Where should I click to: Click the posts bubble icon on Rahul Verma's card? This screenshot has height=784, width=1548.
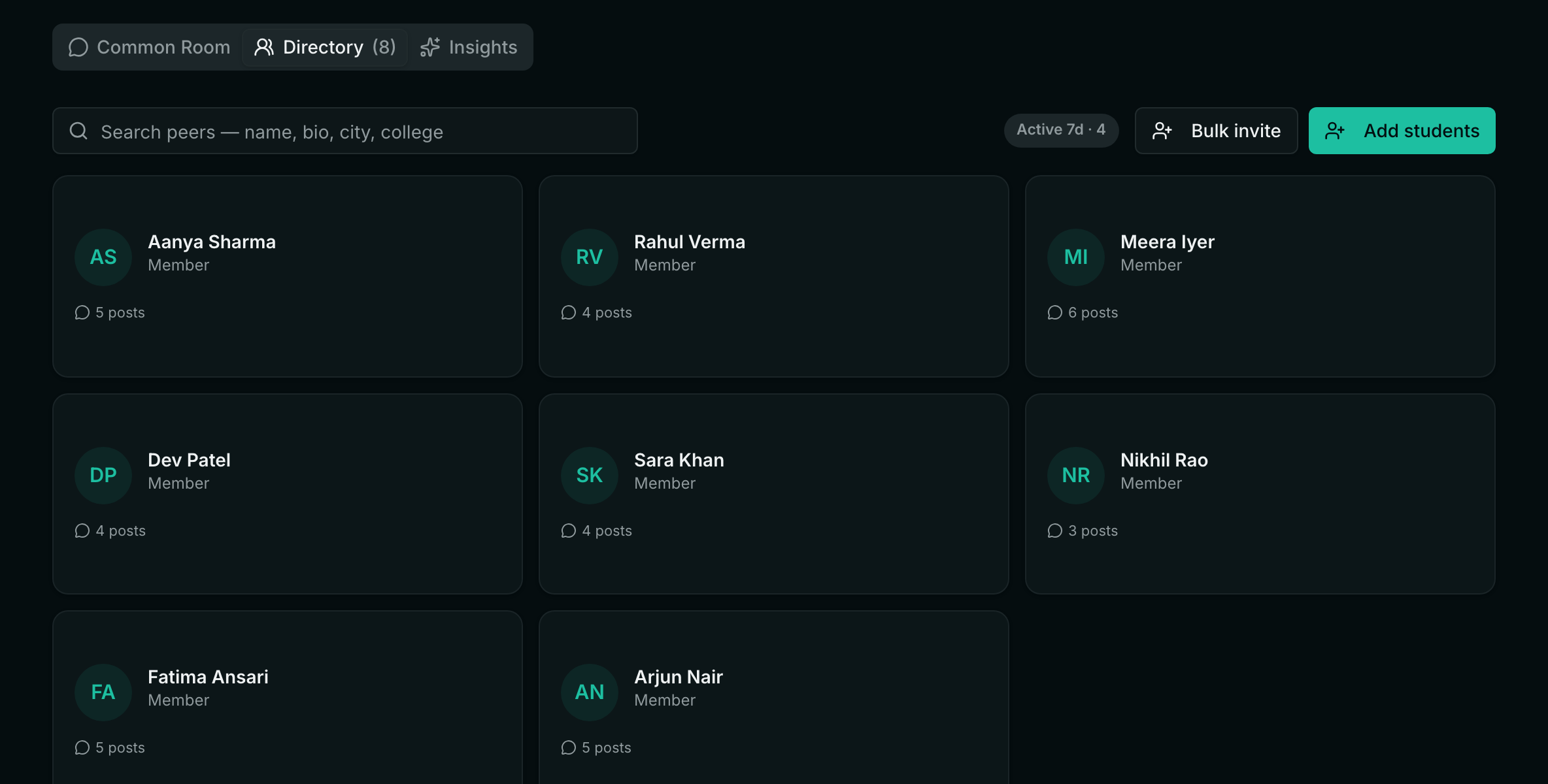569,313
